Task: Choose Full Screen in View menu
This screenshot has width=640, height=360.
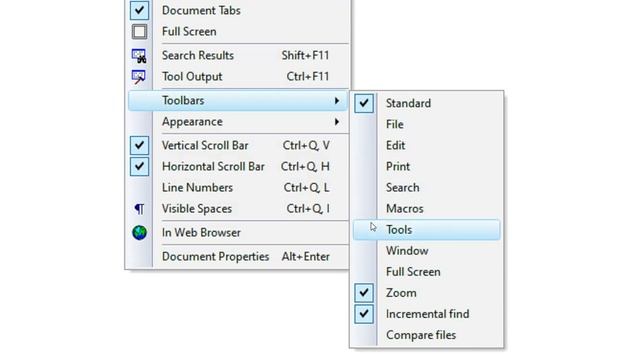Action: point(238,31)
